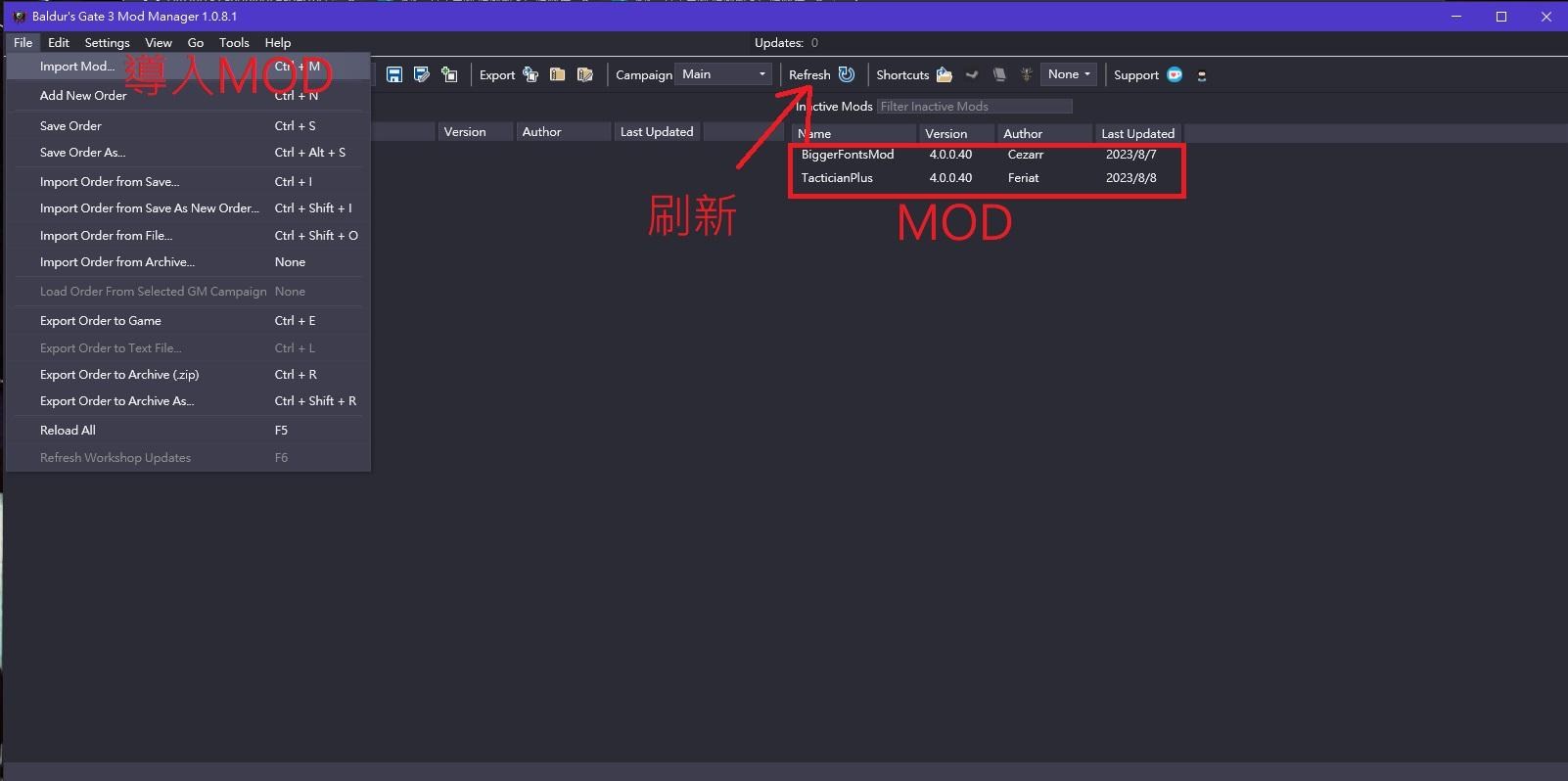Image resolution: width=1568 pixels, height=781 pixels.
Task: Open the Mods folder shortcut icon
Action: [x=945, y=74]
